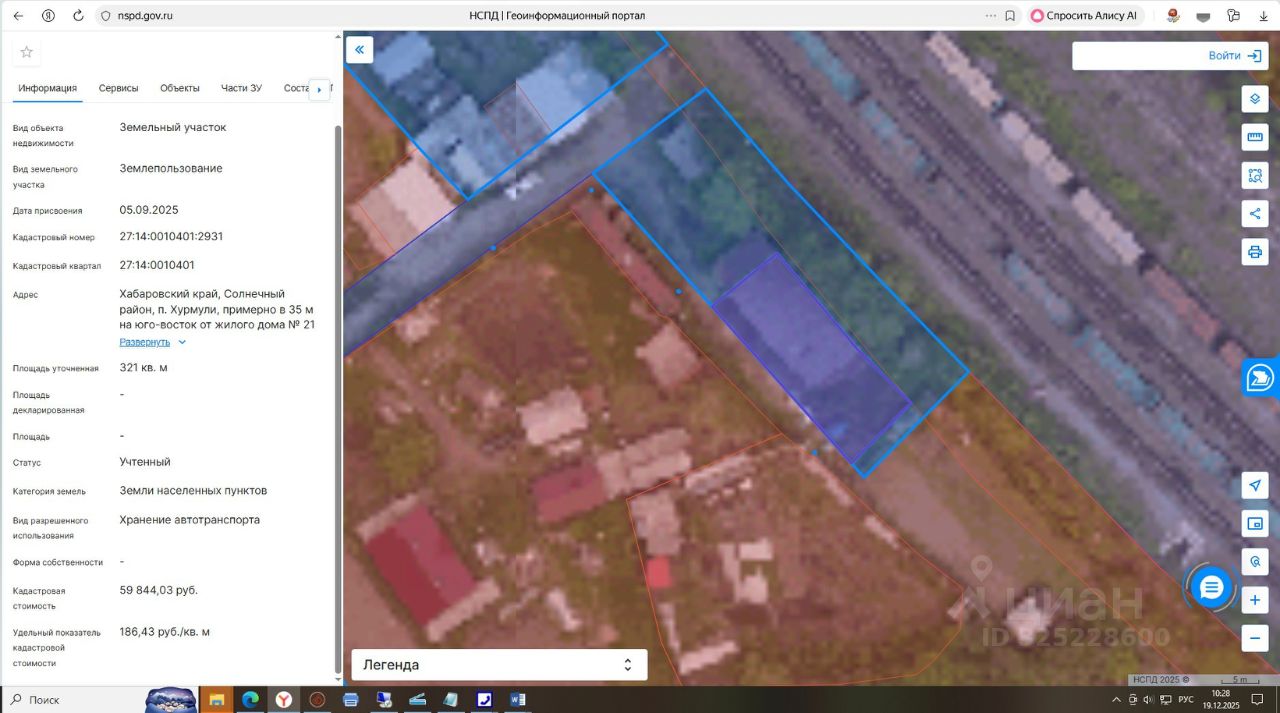Expand the full address with chevron
Screen dimensions: 1280x713
[x=182, y=342]
